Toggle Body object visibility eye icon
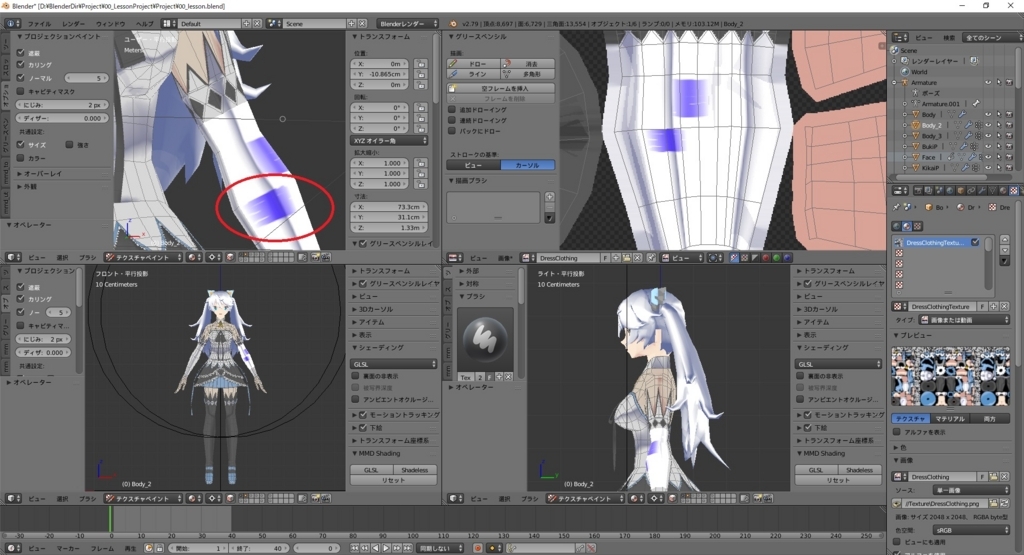The width and height of the screenshot is (1024, 555). pos(988,114)
